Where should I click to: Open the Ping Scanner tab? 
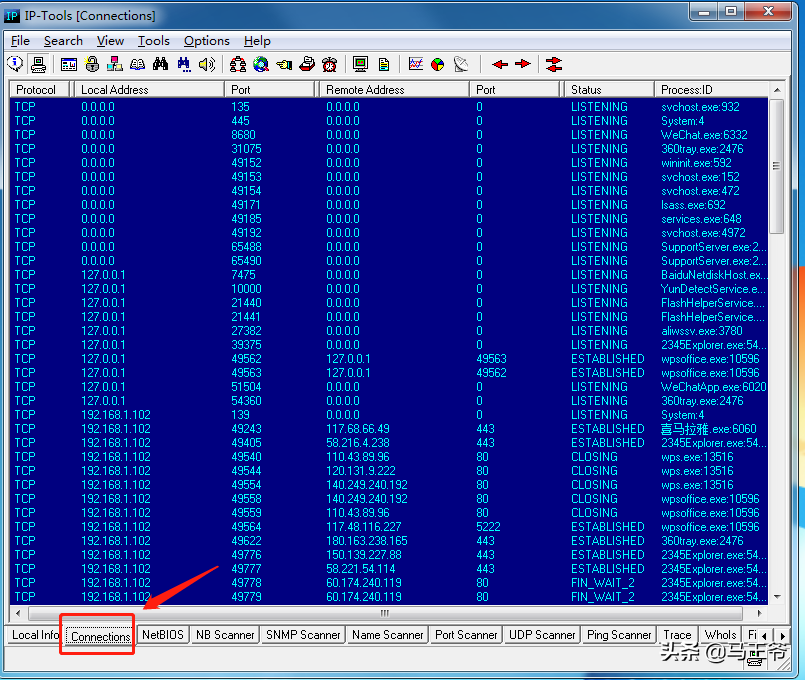tap(618, 635)
